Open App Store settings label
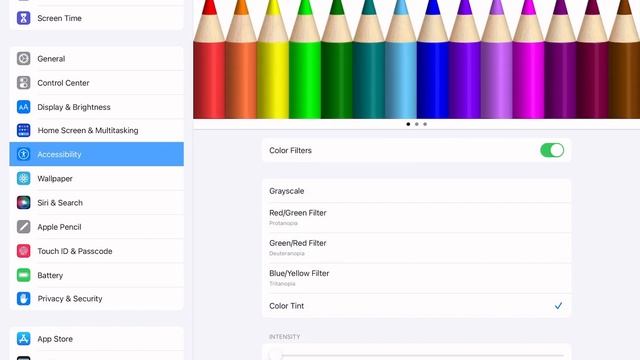This screenshot has height=360, width=640. 55,339
